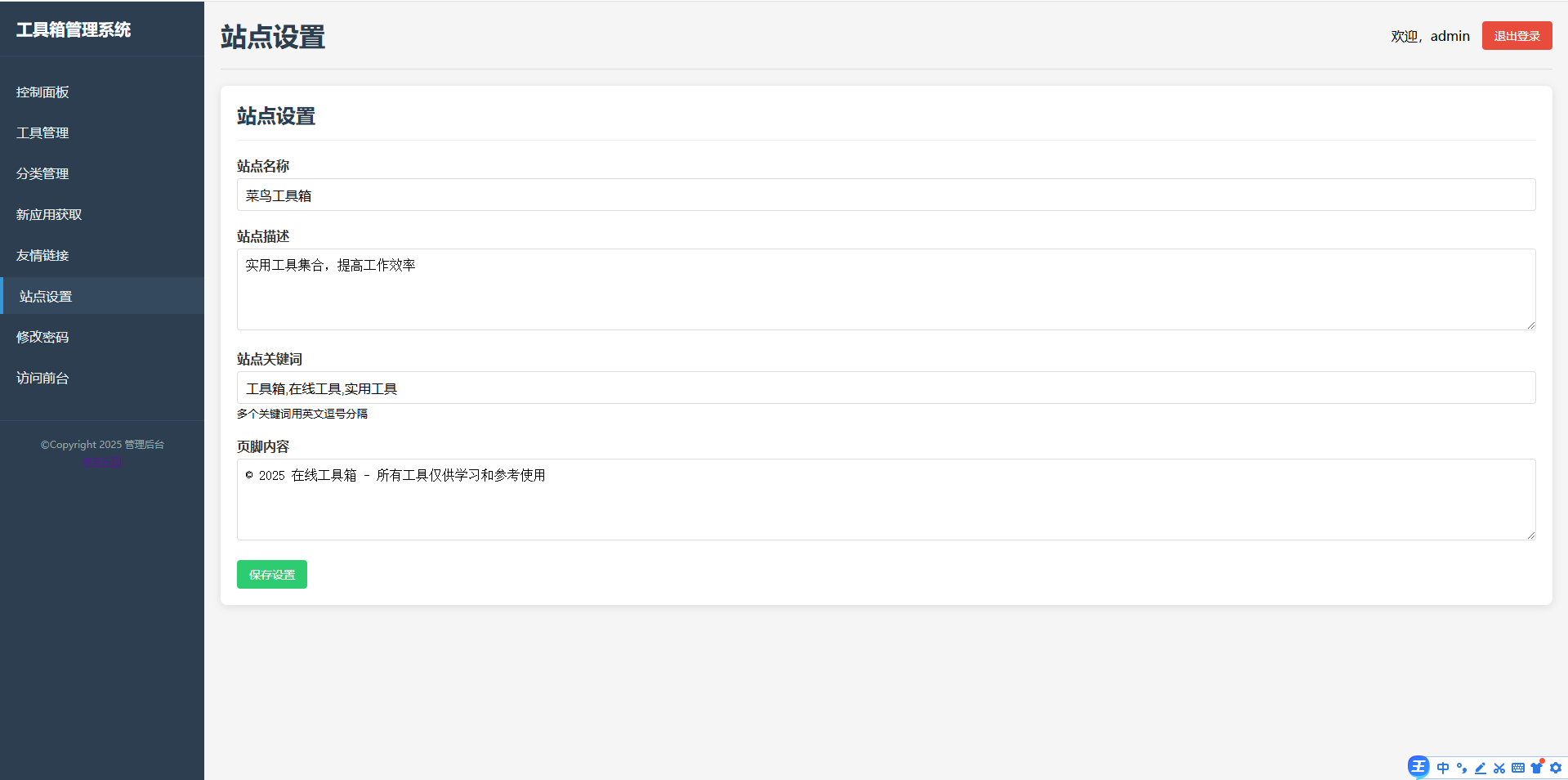Screen dimensions: 1568x780
Task: Open the soft keyboard icon in the IME bar
Action: 1518,768
